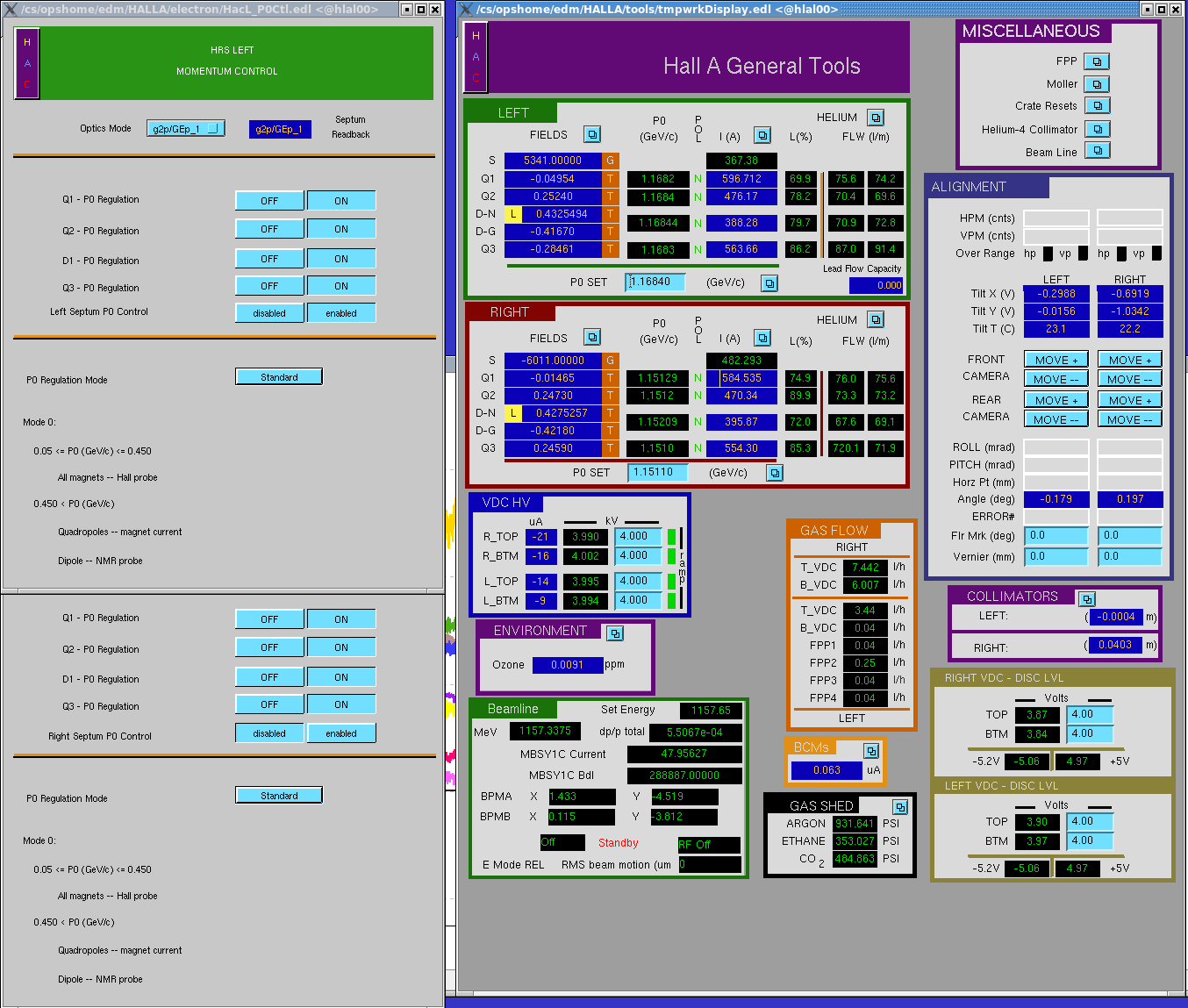Edit RIGHT VDC DISC LVL TOP 4.00 field

1090,714
